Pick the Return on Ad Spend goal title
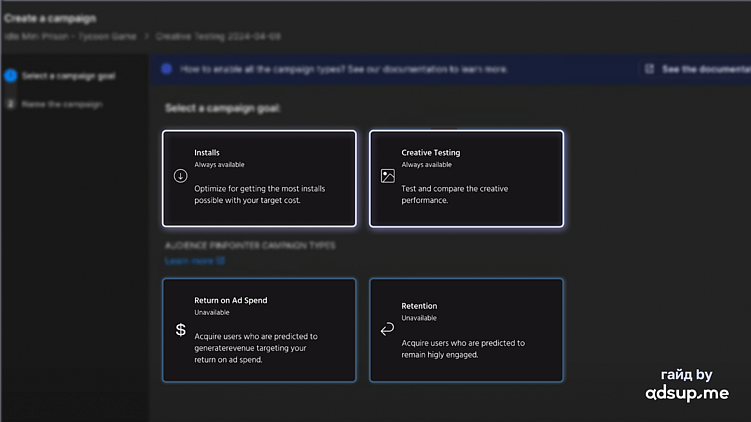The image size is (751, 422). 231,300
